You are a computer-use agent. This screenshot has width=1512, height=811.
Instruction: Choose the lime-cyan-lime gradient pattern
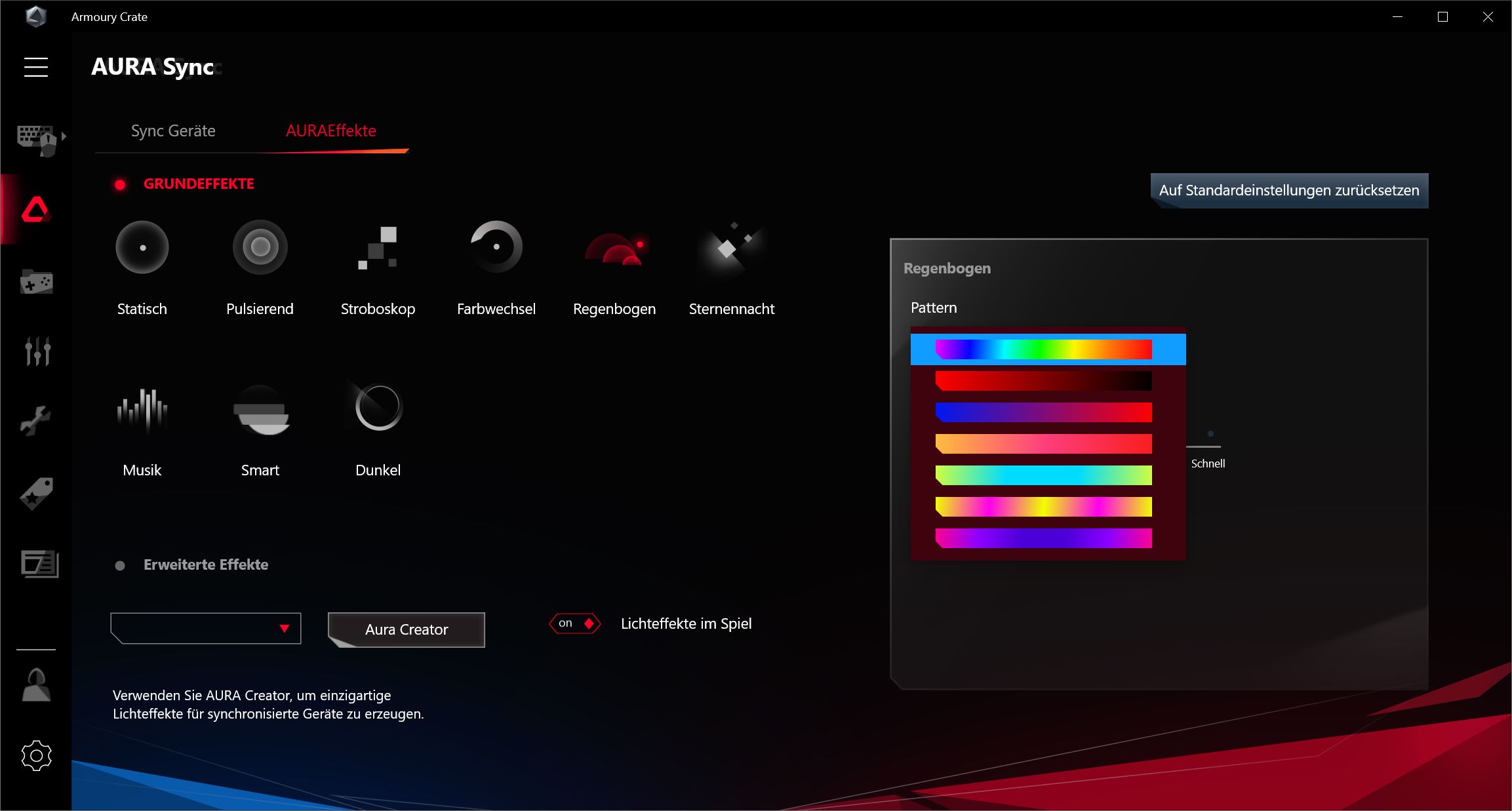1043,475
